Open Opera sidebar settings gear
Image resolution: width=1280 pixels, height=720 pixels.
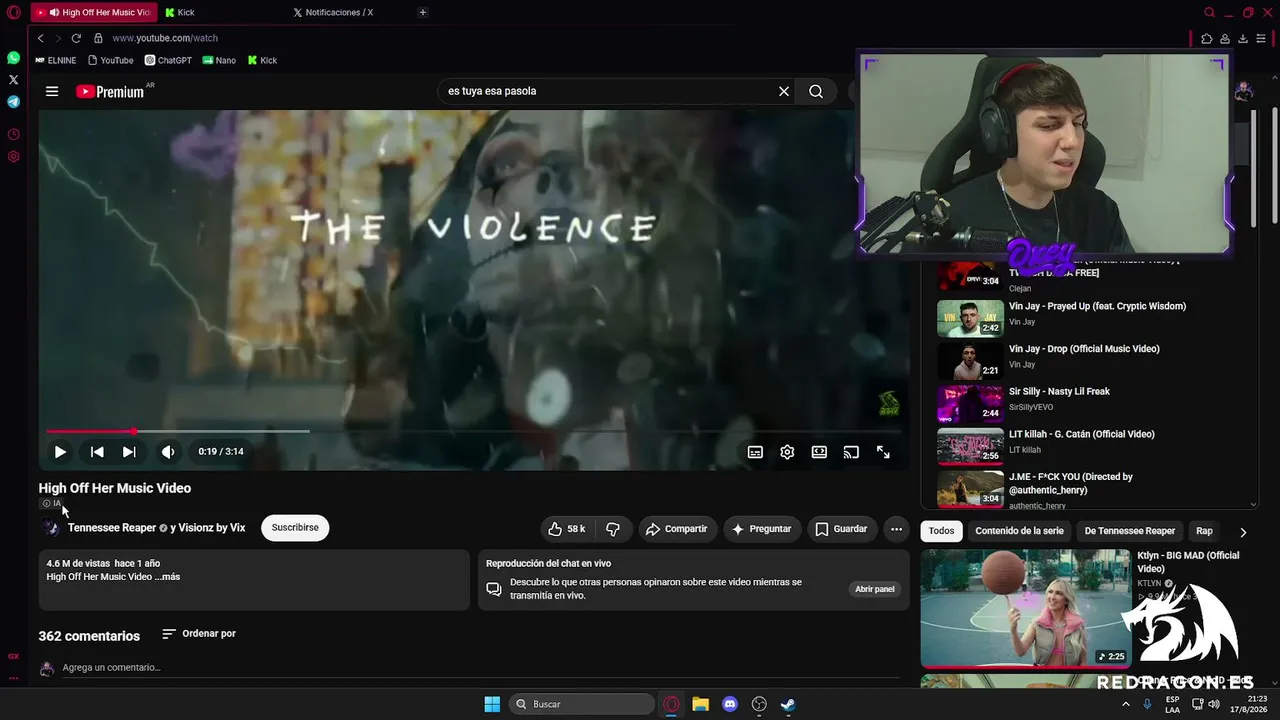13,157
